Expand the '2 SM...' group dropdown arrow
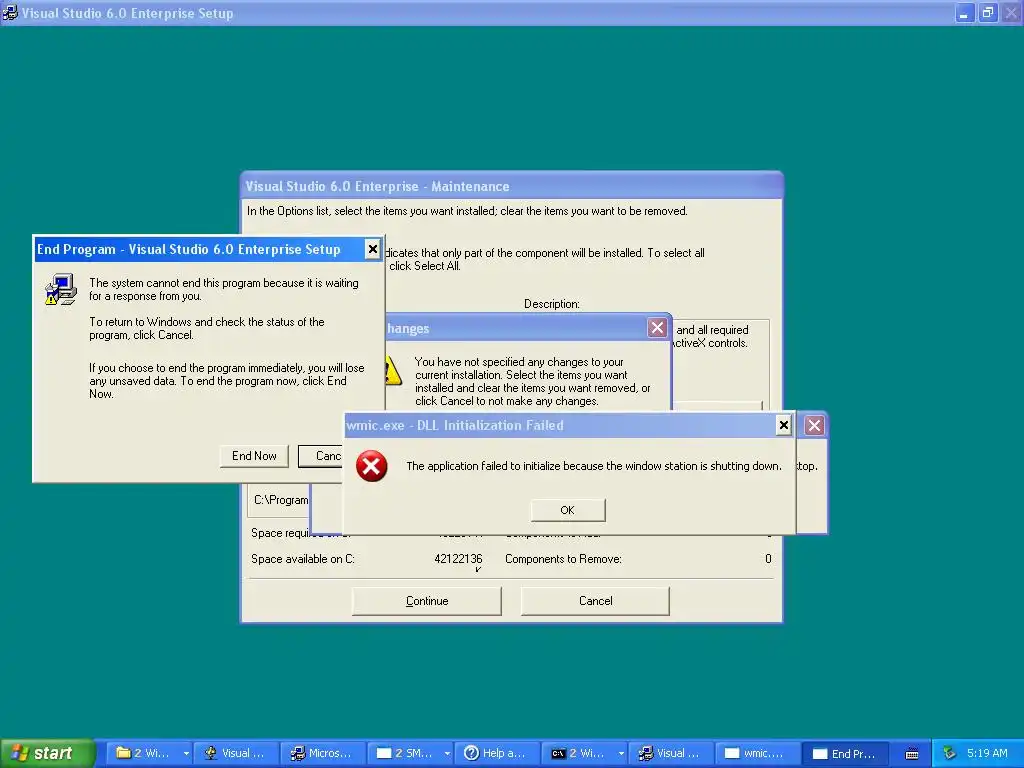Image resolution: width=1024 pixels, height=768 pixels. pos(447,753)
